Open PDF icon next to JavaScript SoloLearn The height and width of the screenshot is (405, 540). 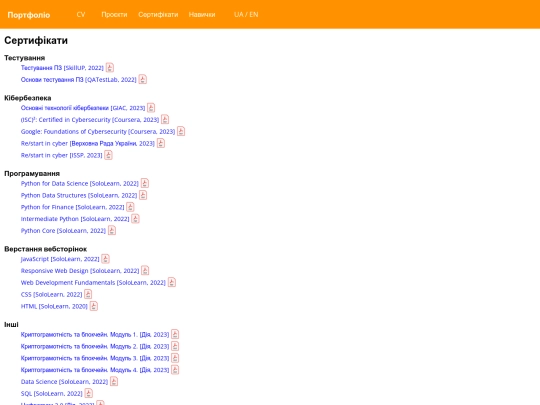(105, 259)
